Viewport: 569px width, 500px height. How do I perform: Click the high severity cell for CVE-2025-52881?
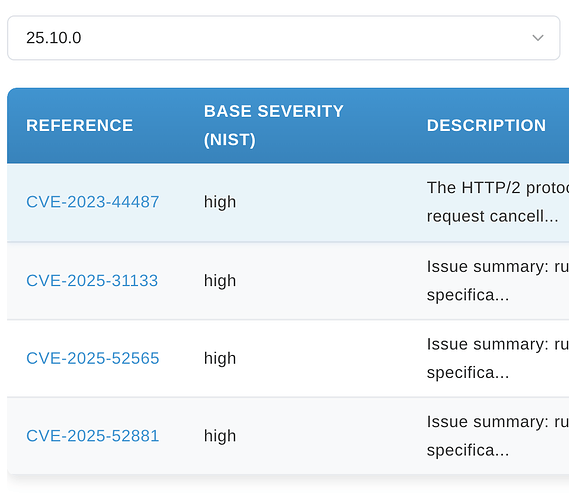click(220, 436)
